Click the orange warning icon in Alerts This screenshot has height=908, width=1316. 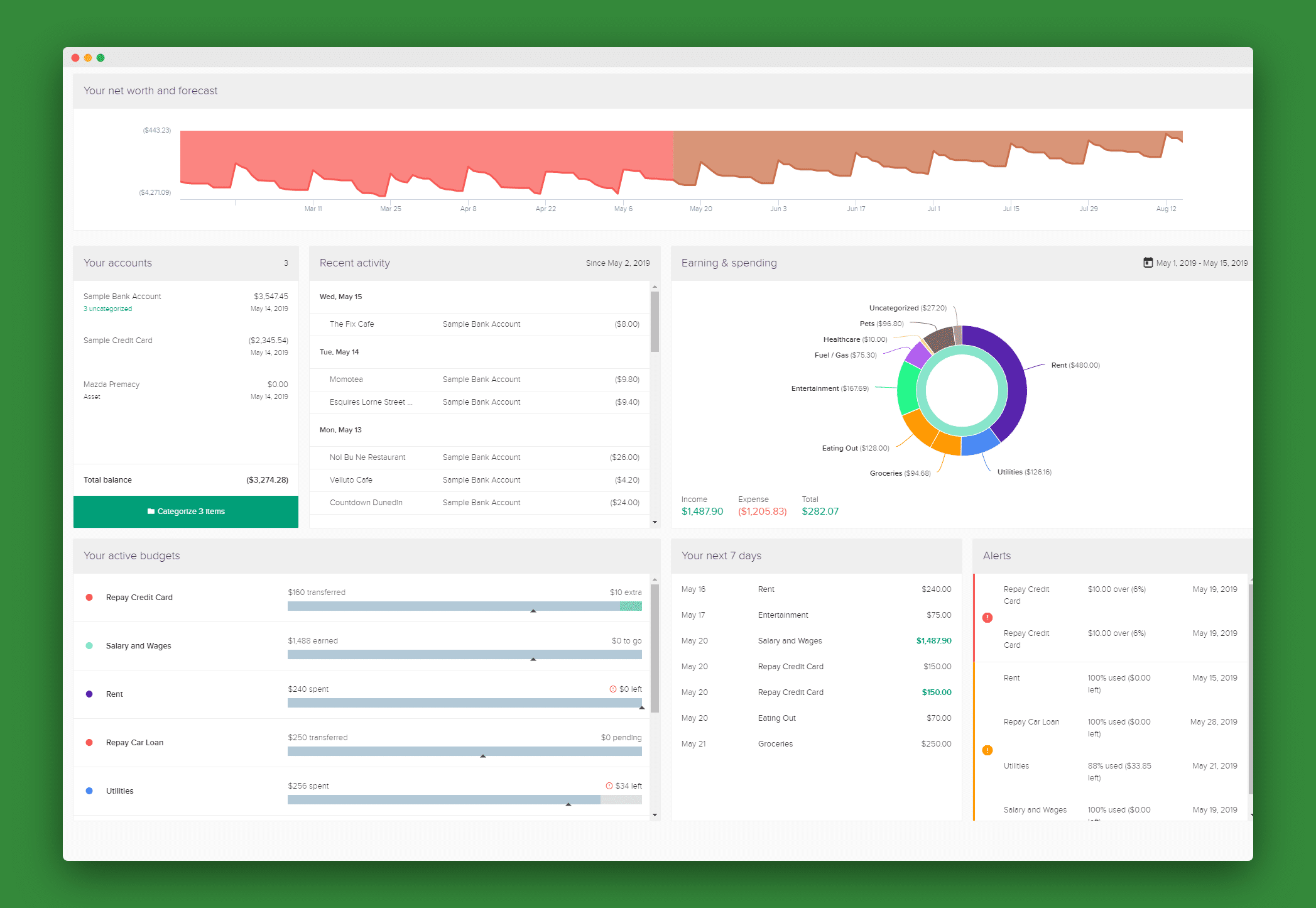point(987,750)
